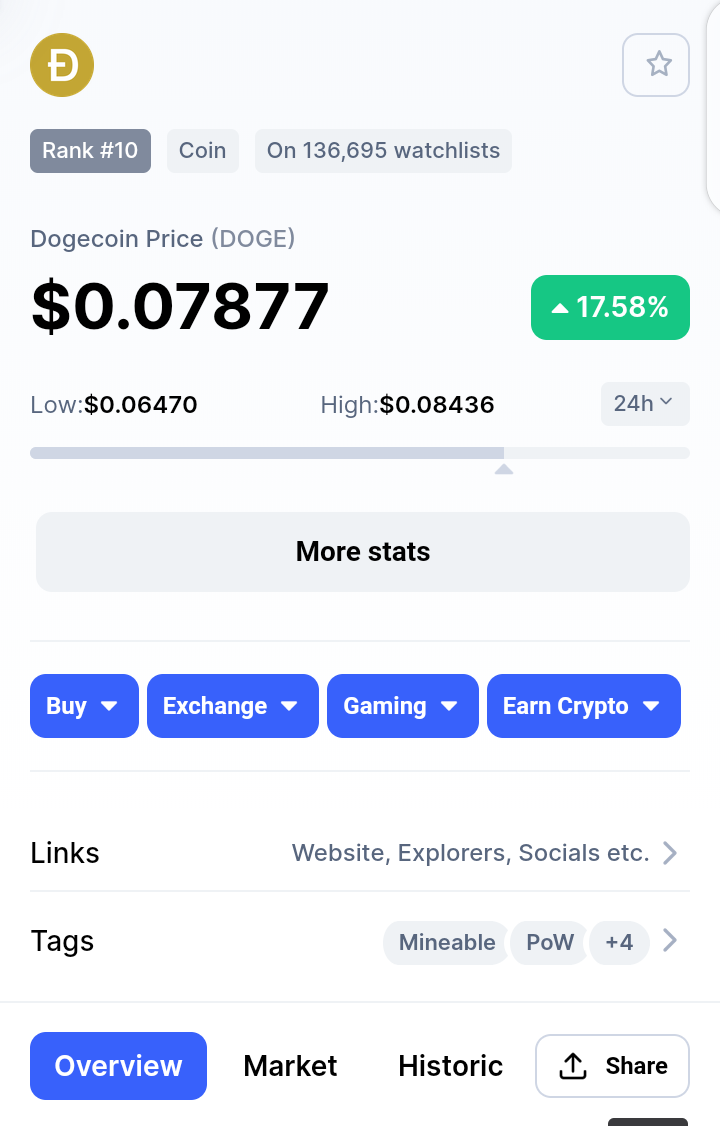This screenshot has height=1126, width=720.
Task: Expand the Exchange dropdown
Action: 233,706
